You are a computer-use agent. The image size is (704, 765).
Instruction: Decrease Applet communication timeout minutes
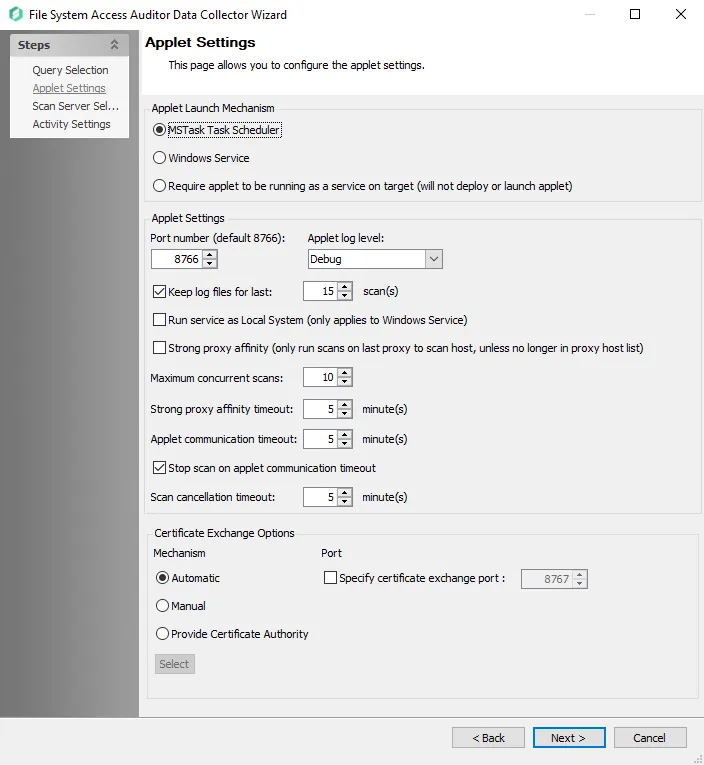click(x=344, y=443)
